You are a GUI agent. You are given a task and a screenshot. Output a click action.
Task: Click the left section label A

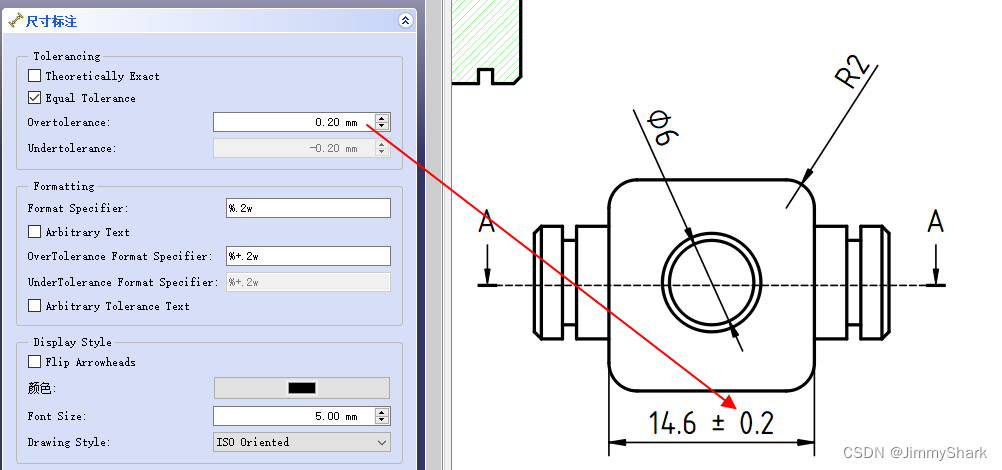tap(487, 222)
